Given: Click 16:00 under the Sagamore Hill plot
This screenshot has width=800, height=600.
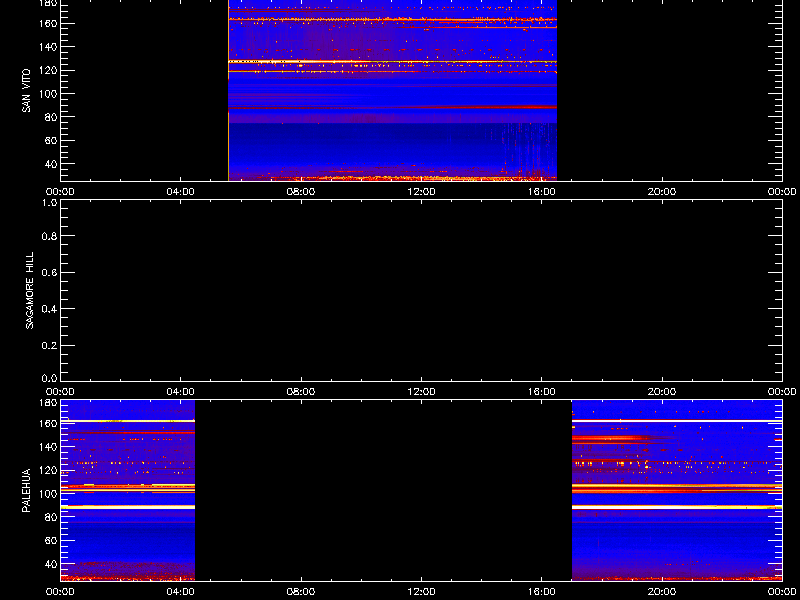Looking at the screenshot, I should click(541, 392).
